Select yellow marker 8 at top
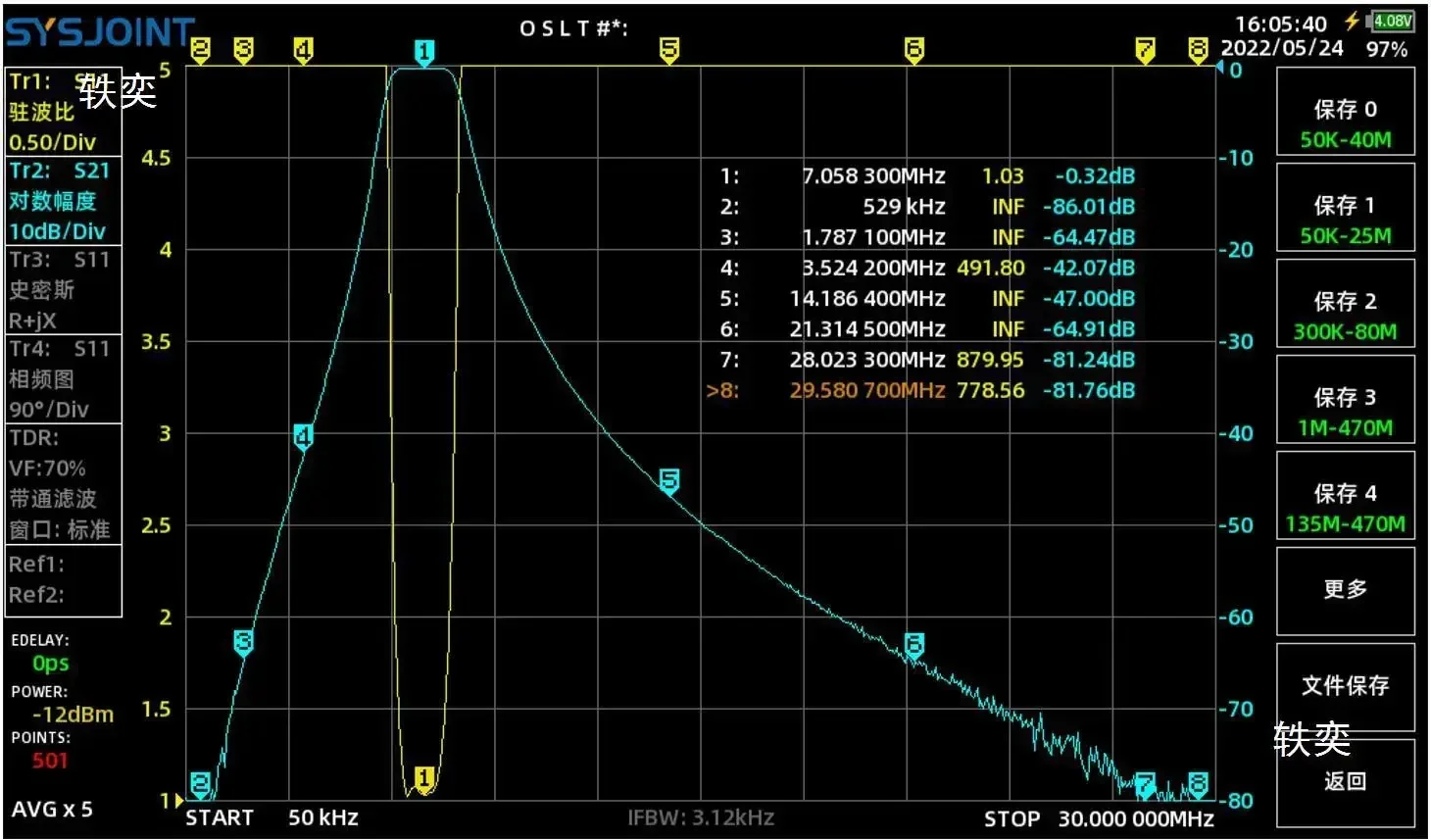 [1198, 51]
